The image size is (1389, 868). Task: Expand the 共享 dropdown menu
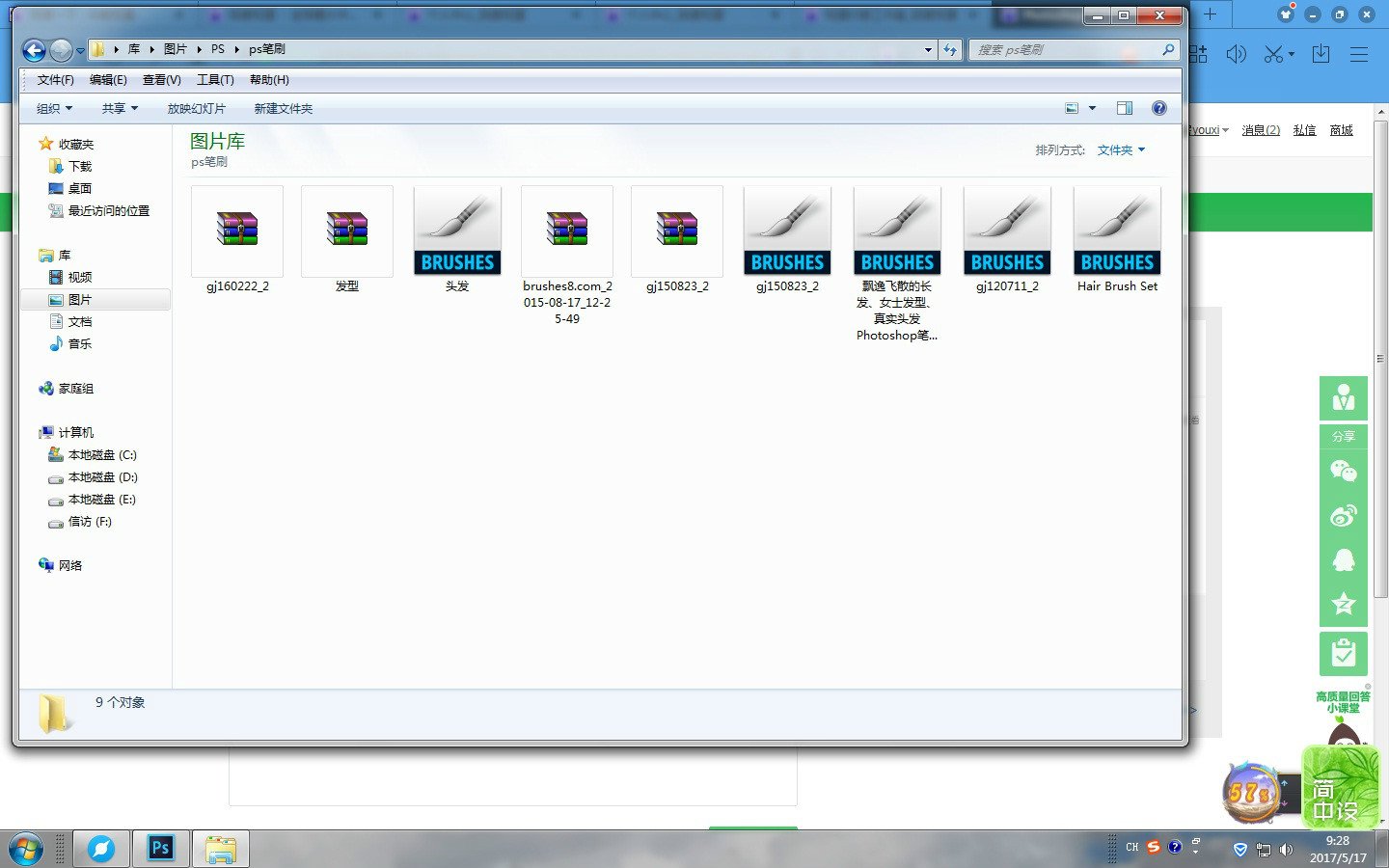[120, 109]
